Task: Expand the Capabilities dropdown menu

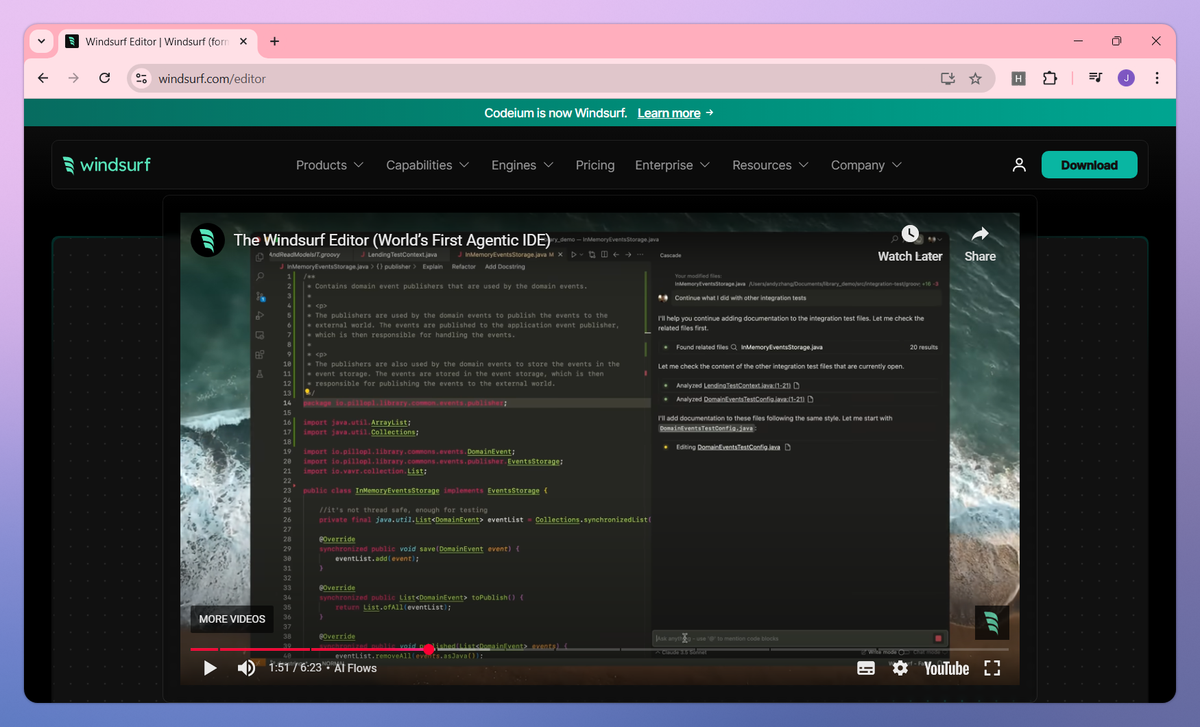Action: click(428, 165)
